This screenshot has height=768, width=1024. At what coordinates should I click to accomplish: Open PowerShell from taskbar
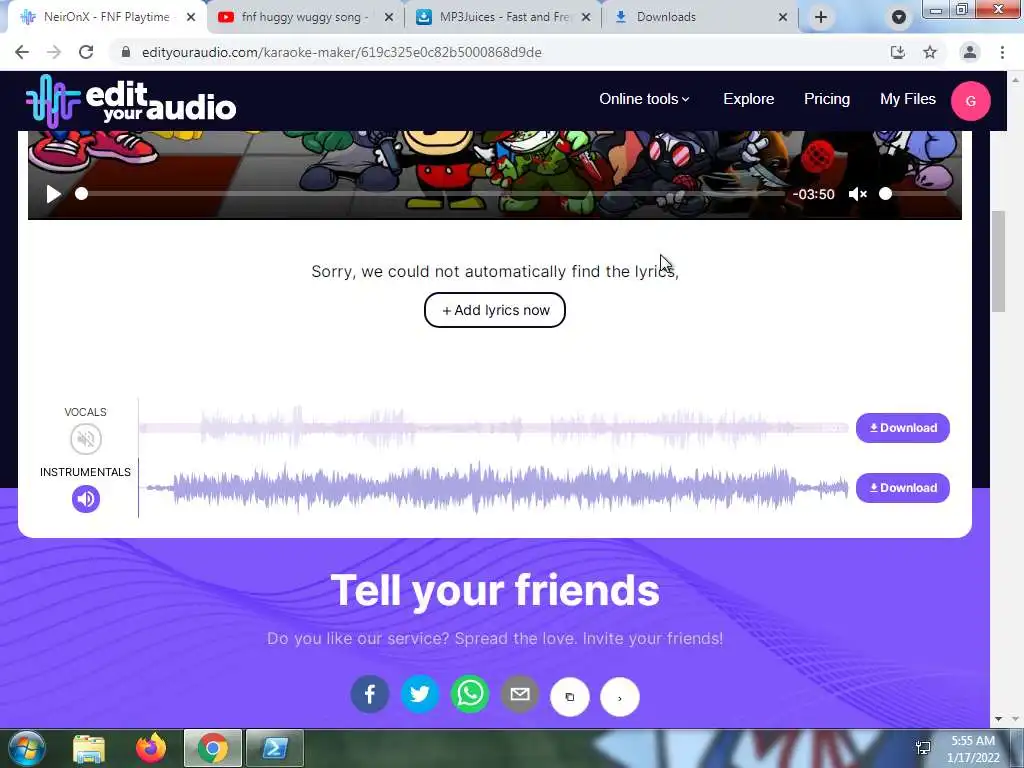pyautogui.click(x=274, y=748)
